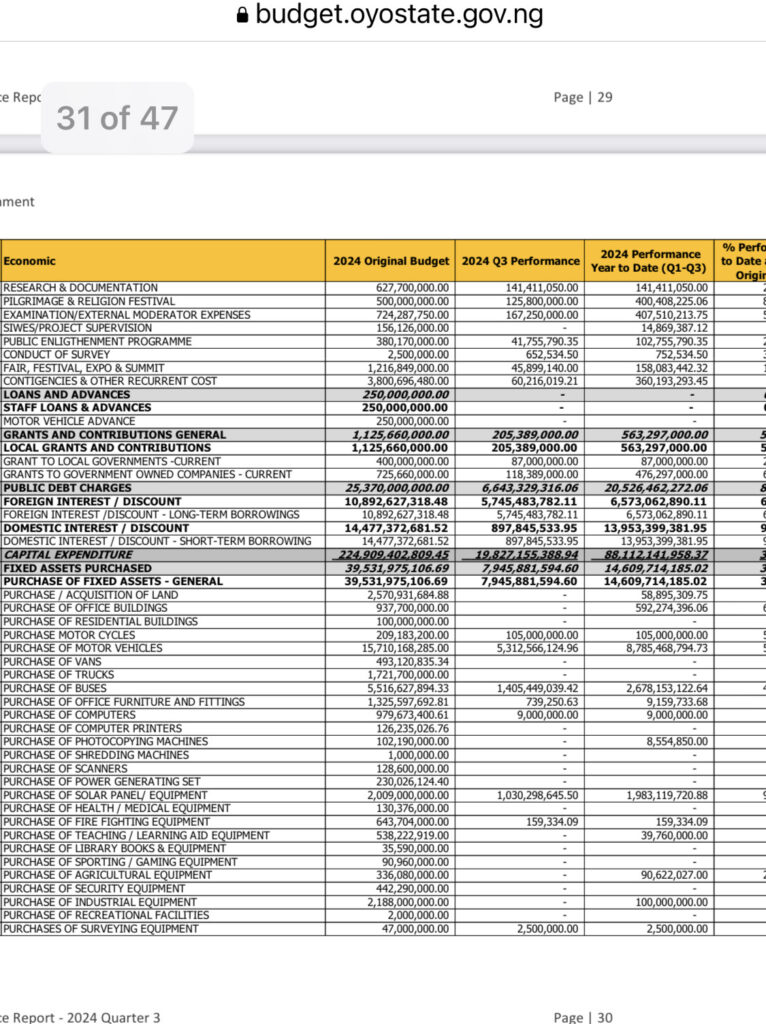Select 'PURCHASE OF TRUCKS' row label
Viewport: 766px width, 1024px height.
pos(59,675)
